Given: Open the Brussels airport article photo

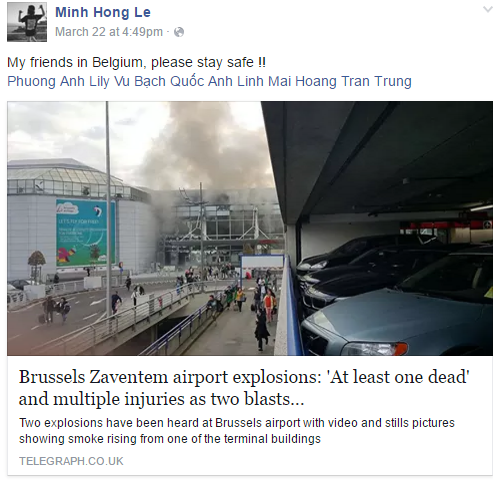Looking at the screenshot, I should point(250,228).
